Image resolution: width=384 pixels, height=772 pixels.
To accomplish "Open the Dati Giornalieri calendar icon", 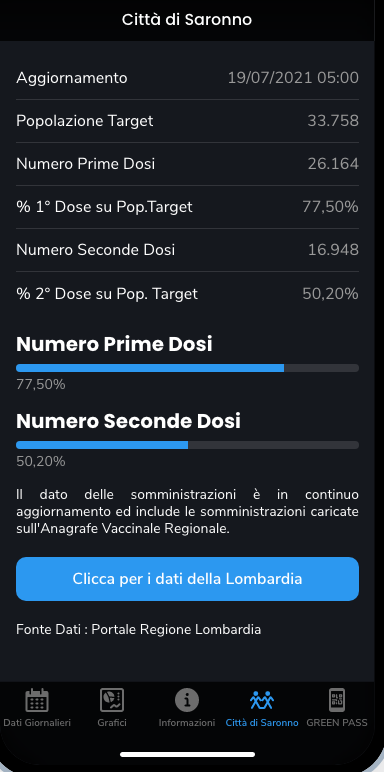I will (37, 700).
